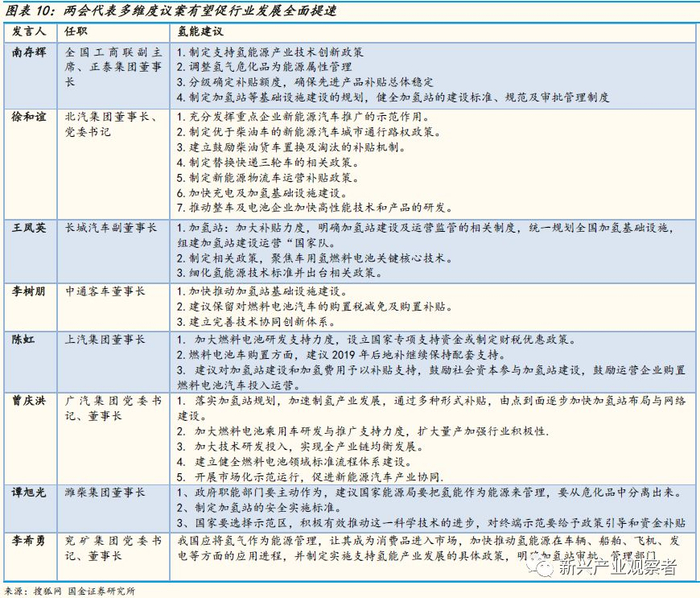
Task: Click line '5. 开展市场化示范运行'
Action: point(238,477)
